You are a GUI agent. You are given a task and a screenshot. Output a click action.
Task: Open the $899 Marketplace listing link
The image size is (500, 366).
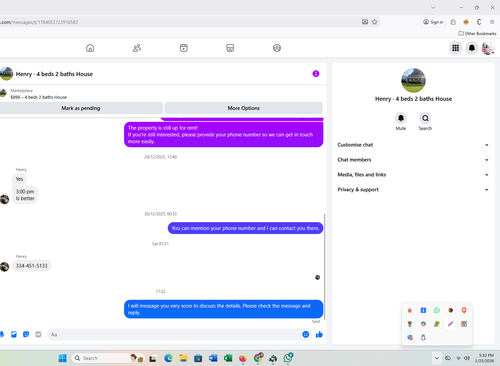point(38,97)
